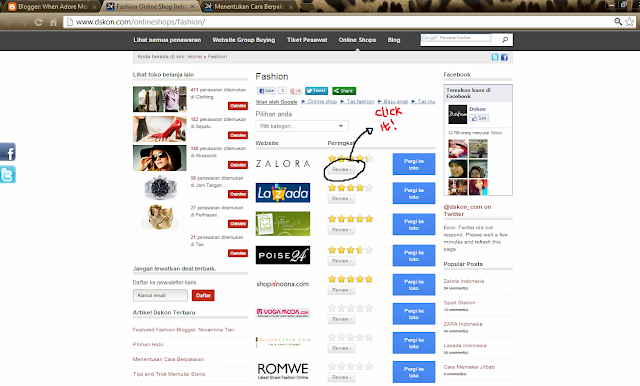
Task: Click Pergi ke toko for Lazada
Action: pos(414,193)
